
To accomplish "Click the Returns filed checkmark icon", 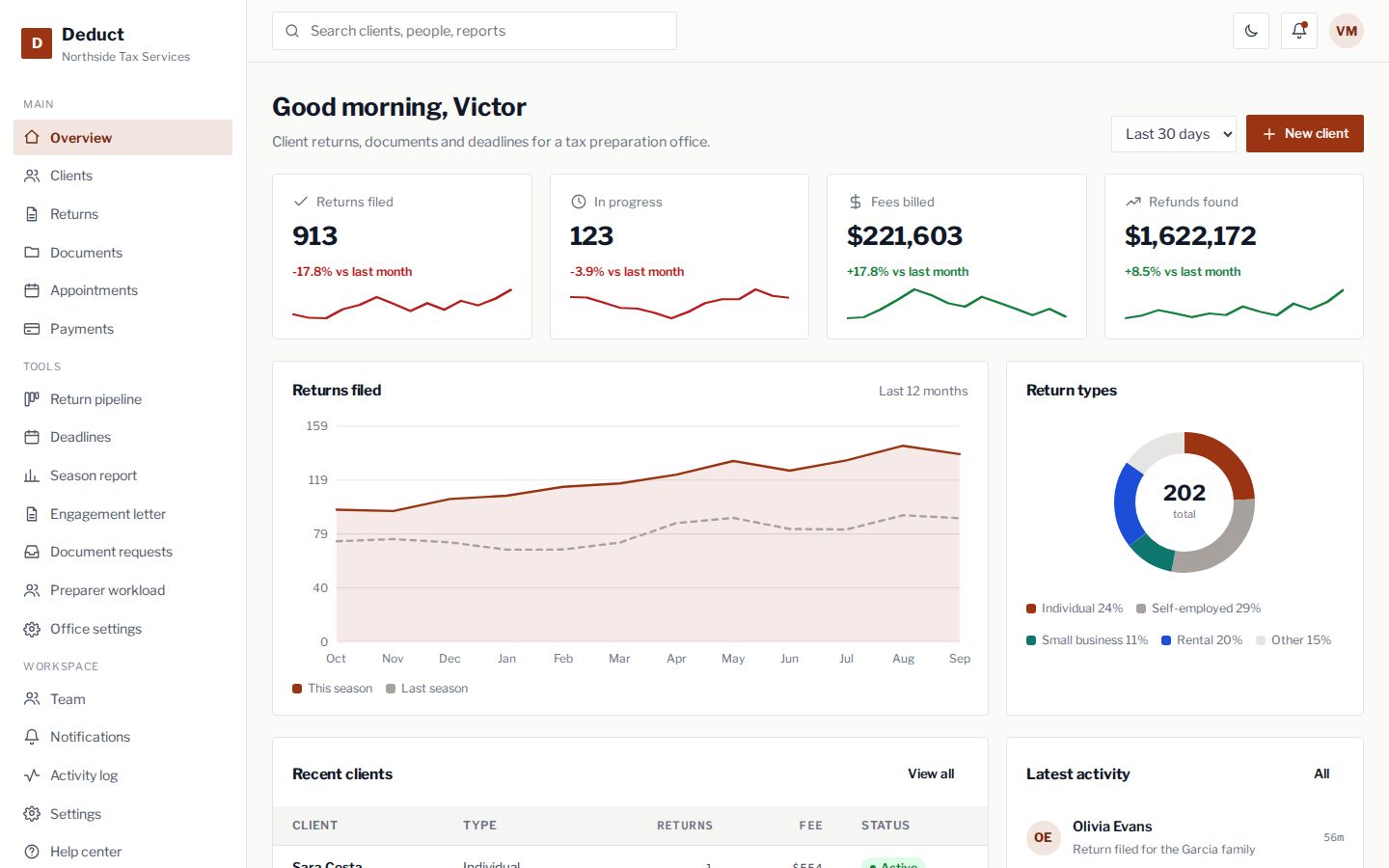I will (x=300, y=202).
